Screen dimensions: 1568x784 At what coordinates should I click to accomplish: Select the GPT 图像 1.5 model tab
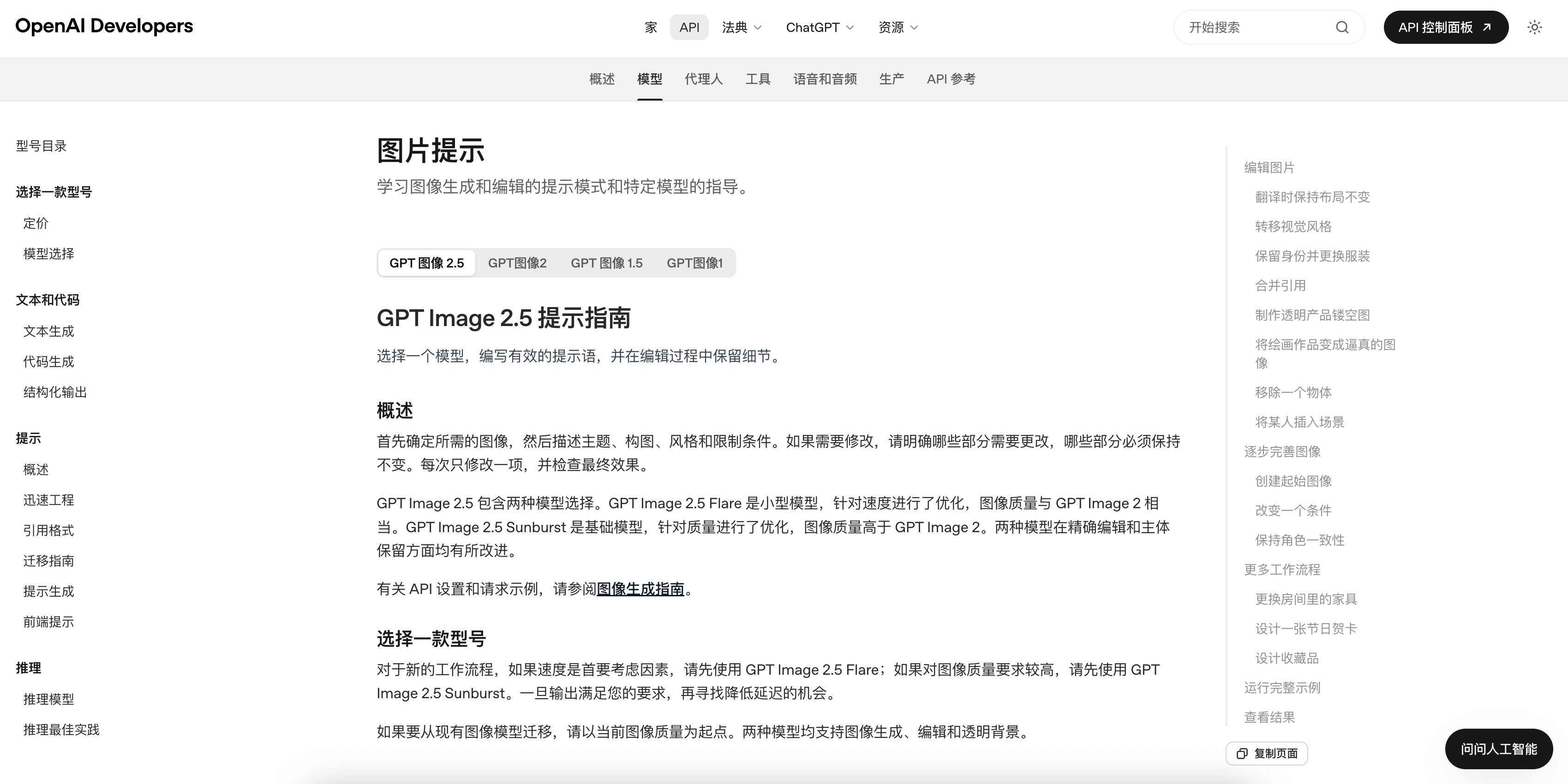pyautogui.click(x=606, y=263)
